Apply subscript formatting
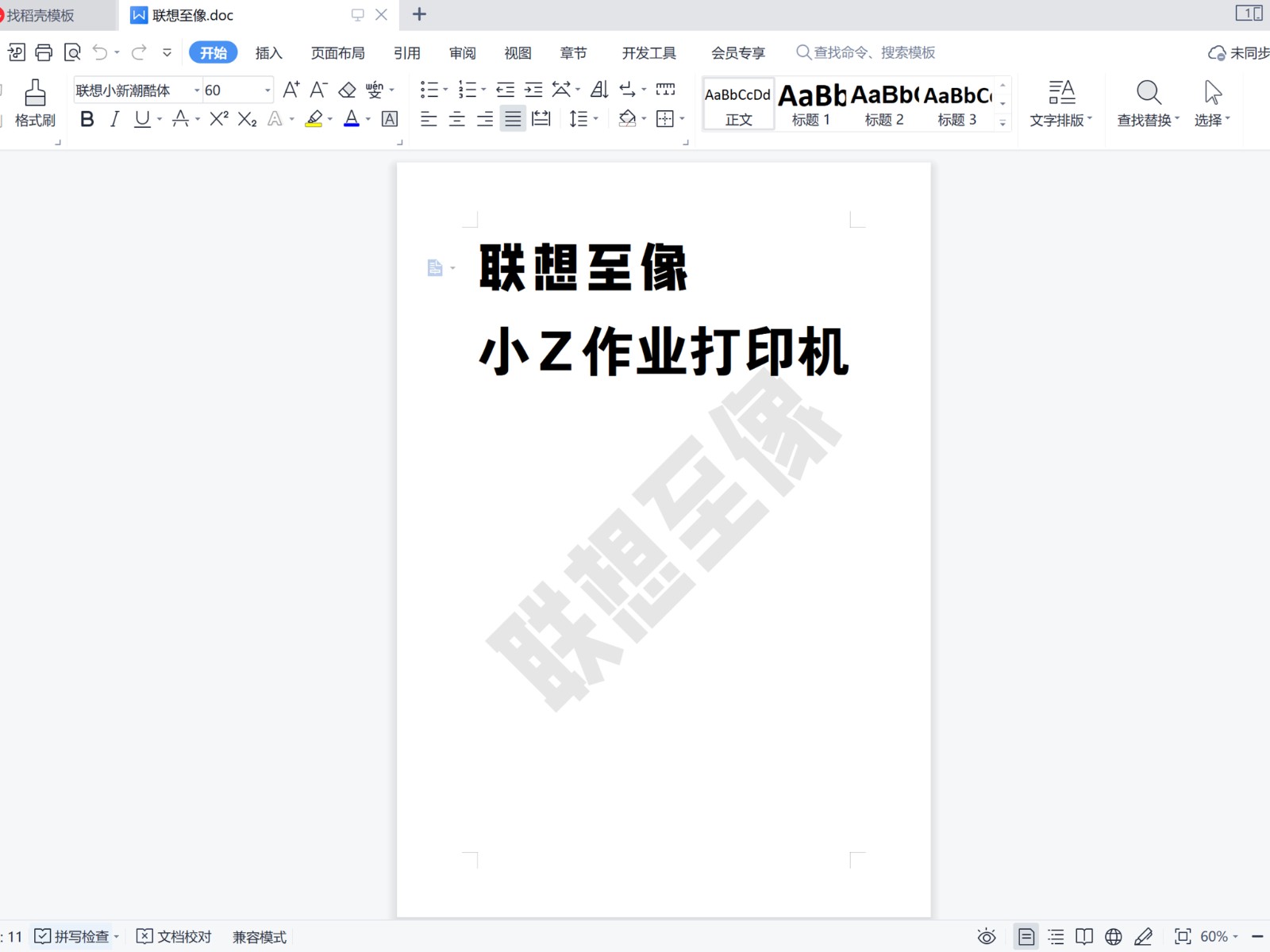The width and height of the screenshot is (1270, 952). (x=248, y=119)
